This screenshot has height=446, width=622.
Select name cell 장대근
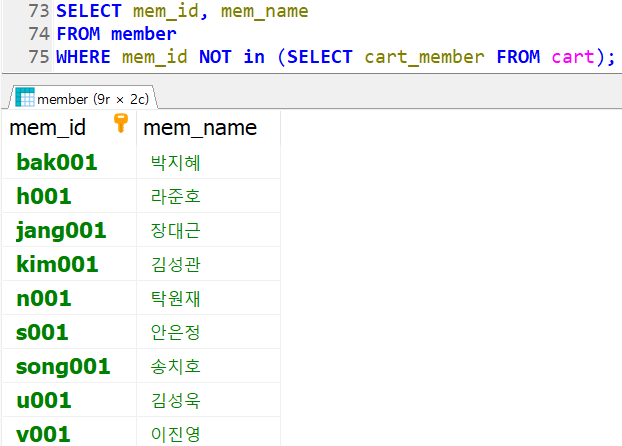click(x=208, y=230)
